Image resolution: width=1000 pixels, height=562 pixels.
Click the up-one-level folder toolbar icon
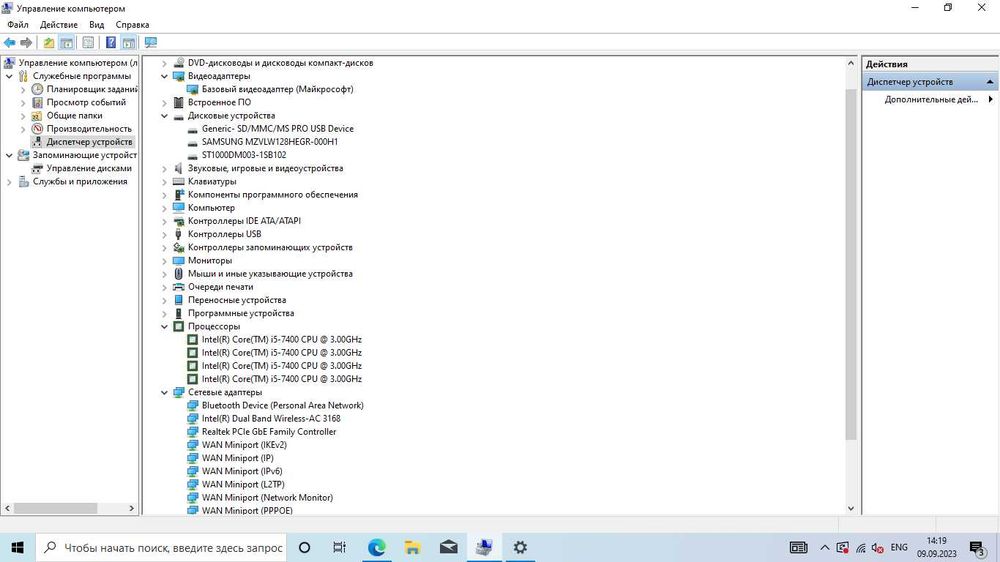click(48, 43)
